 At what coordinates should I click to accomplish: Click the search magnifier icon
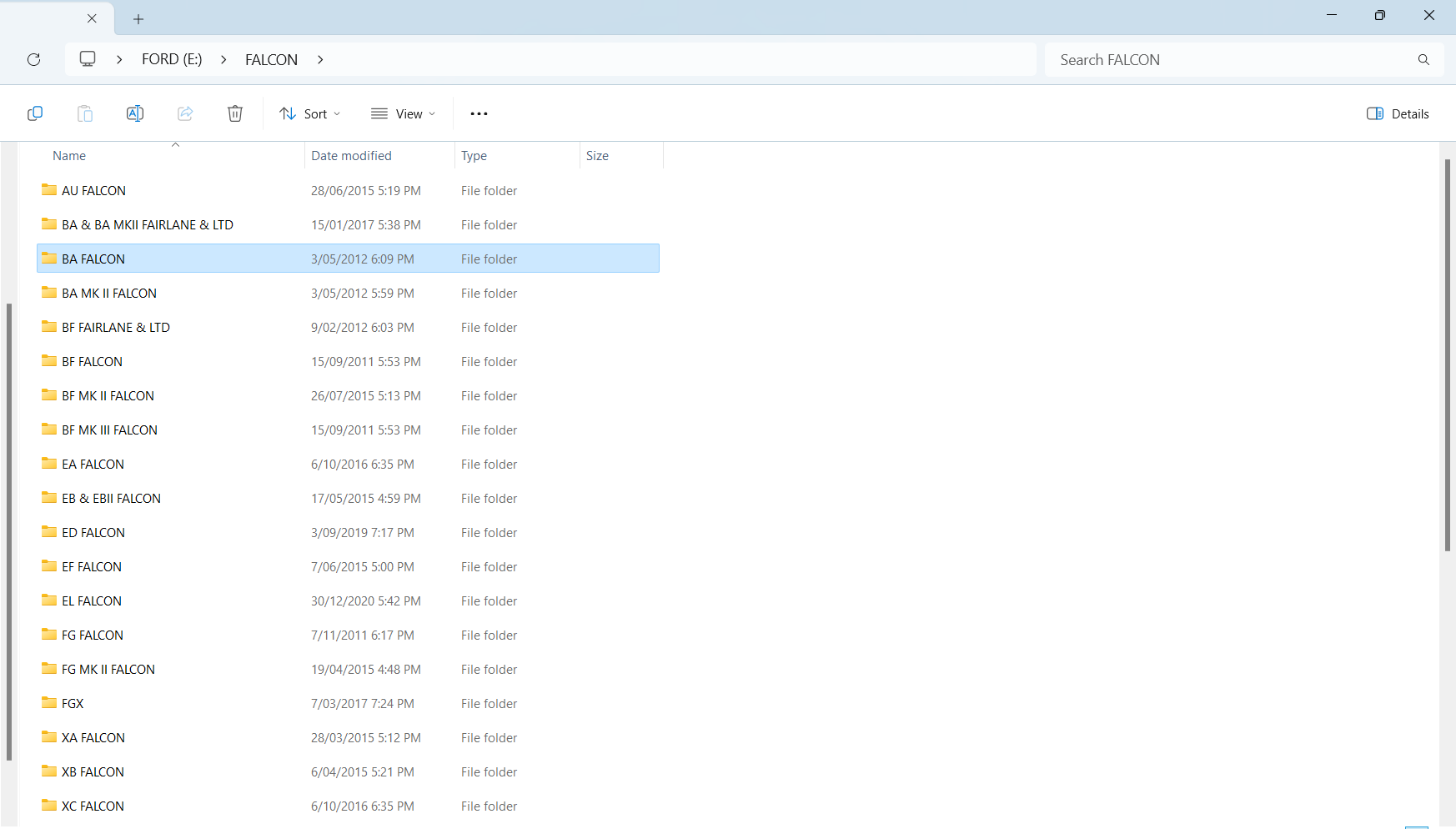1423,59
